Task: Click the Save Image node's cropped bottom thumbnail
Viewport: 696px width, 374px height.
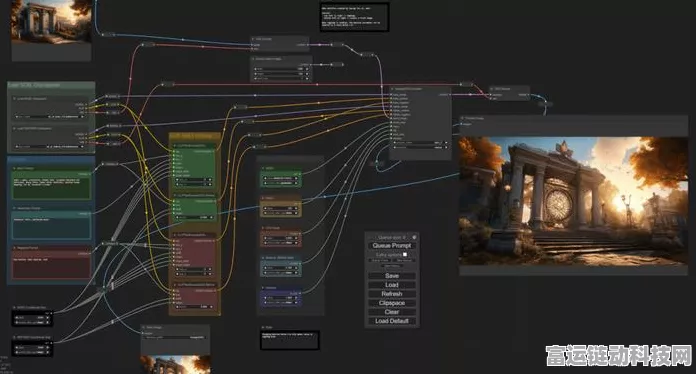Action: point(176,364)
